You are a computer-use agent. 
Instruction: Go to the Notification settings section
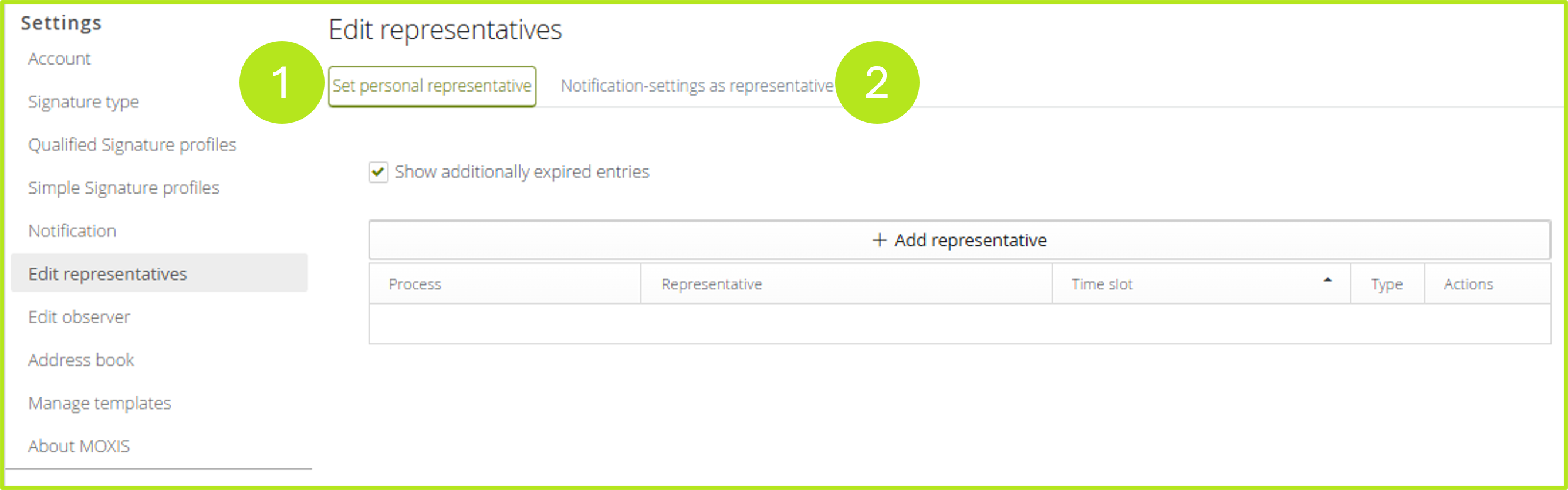pos(72,231)
